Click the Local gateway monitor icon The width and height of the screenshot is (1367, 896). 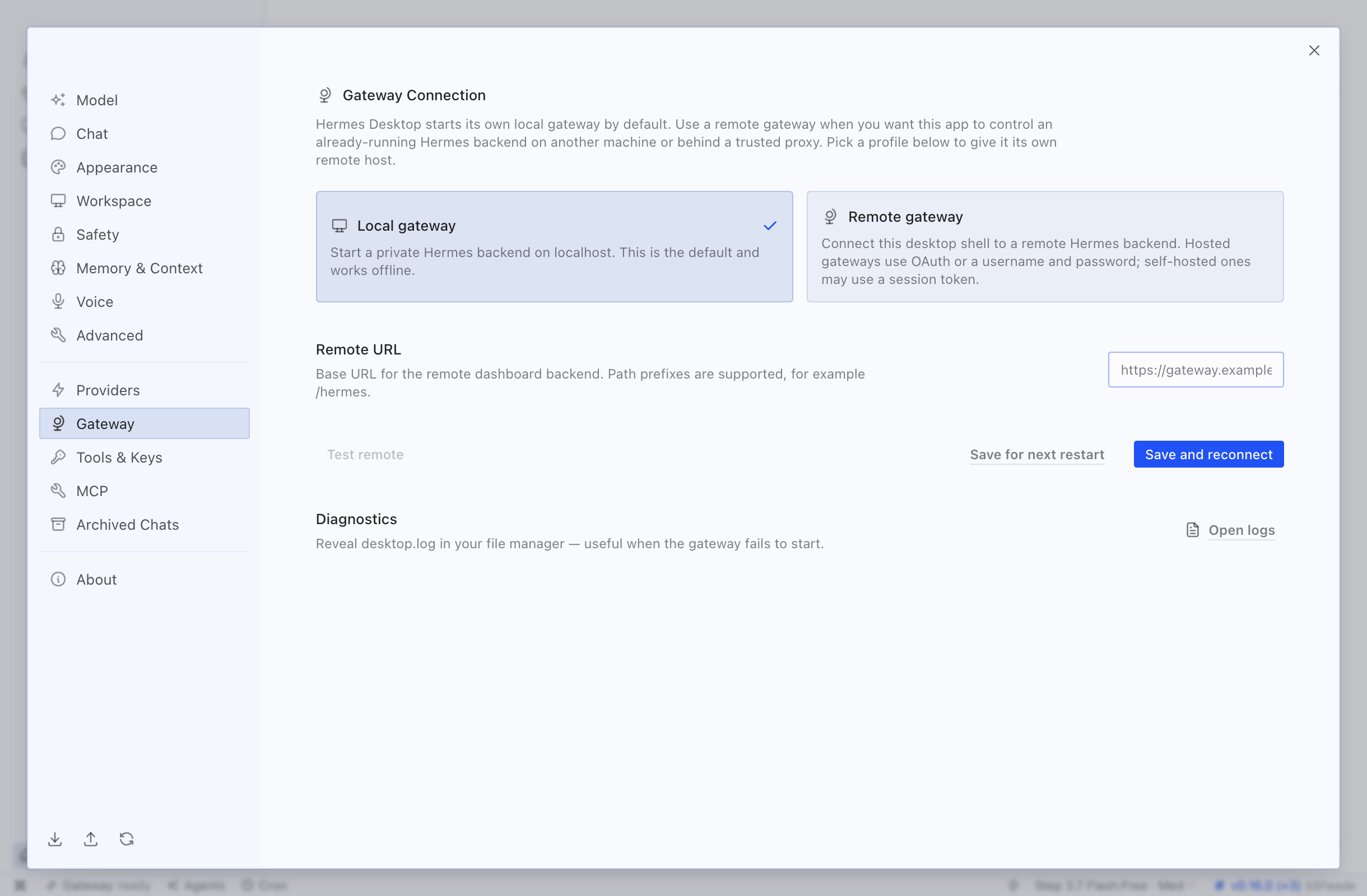(x=340, y=226)
